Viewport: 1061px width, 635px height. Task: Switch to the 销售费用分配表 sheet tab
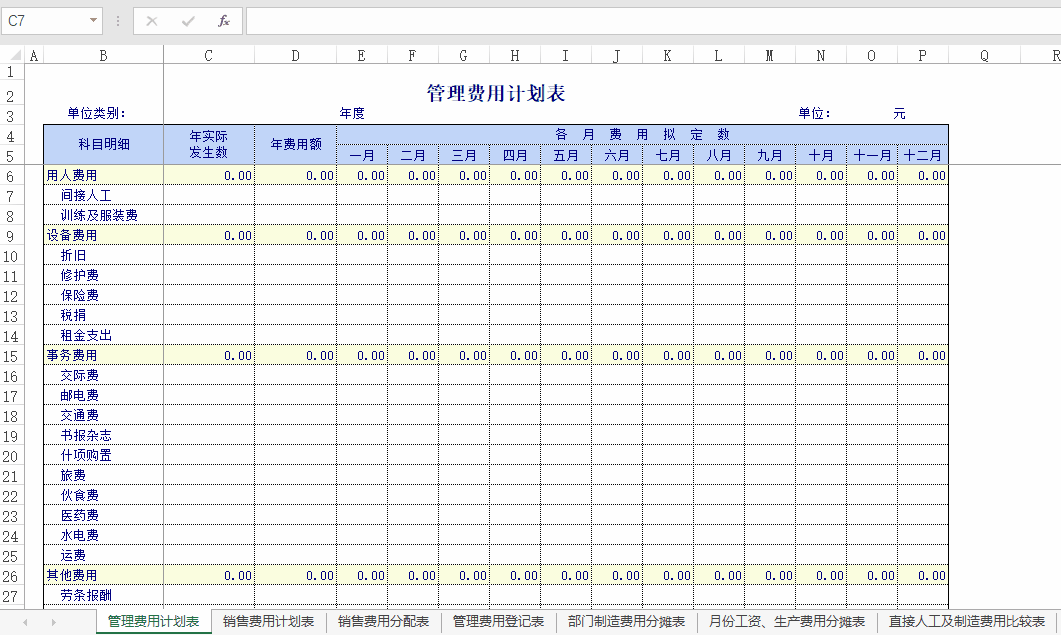[384, 621]
